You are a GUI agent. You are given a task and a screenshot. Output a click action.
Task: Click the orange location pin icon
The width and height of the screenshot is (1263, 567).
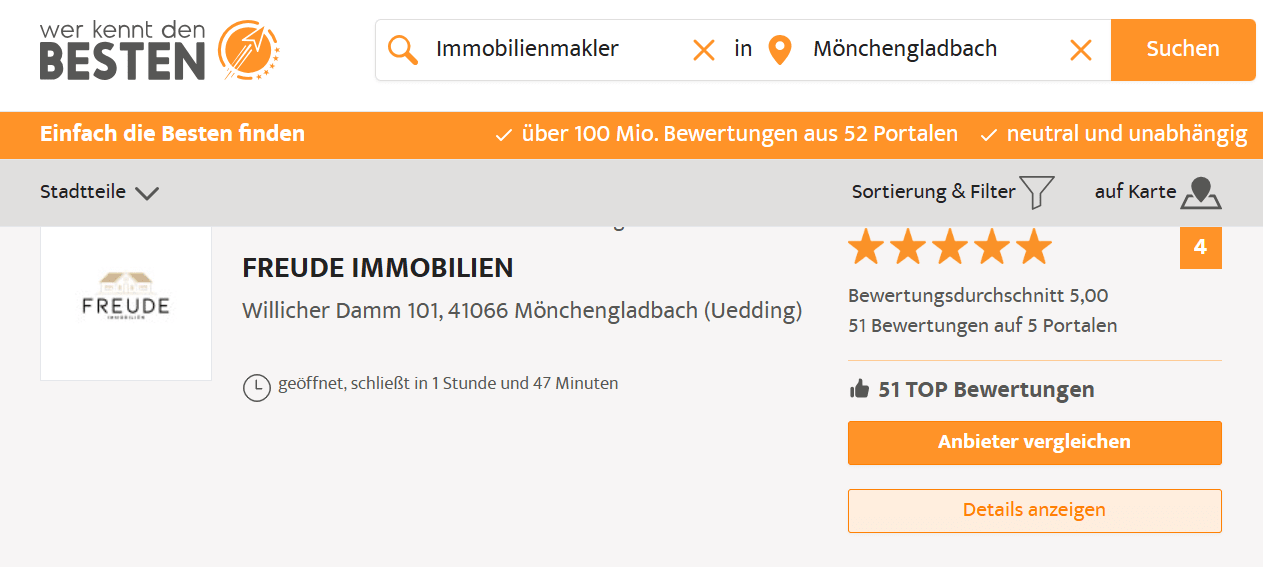780,49
